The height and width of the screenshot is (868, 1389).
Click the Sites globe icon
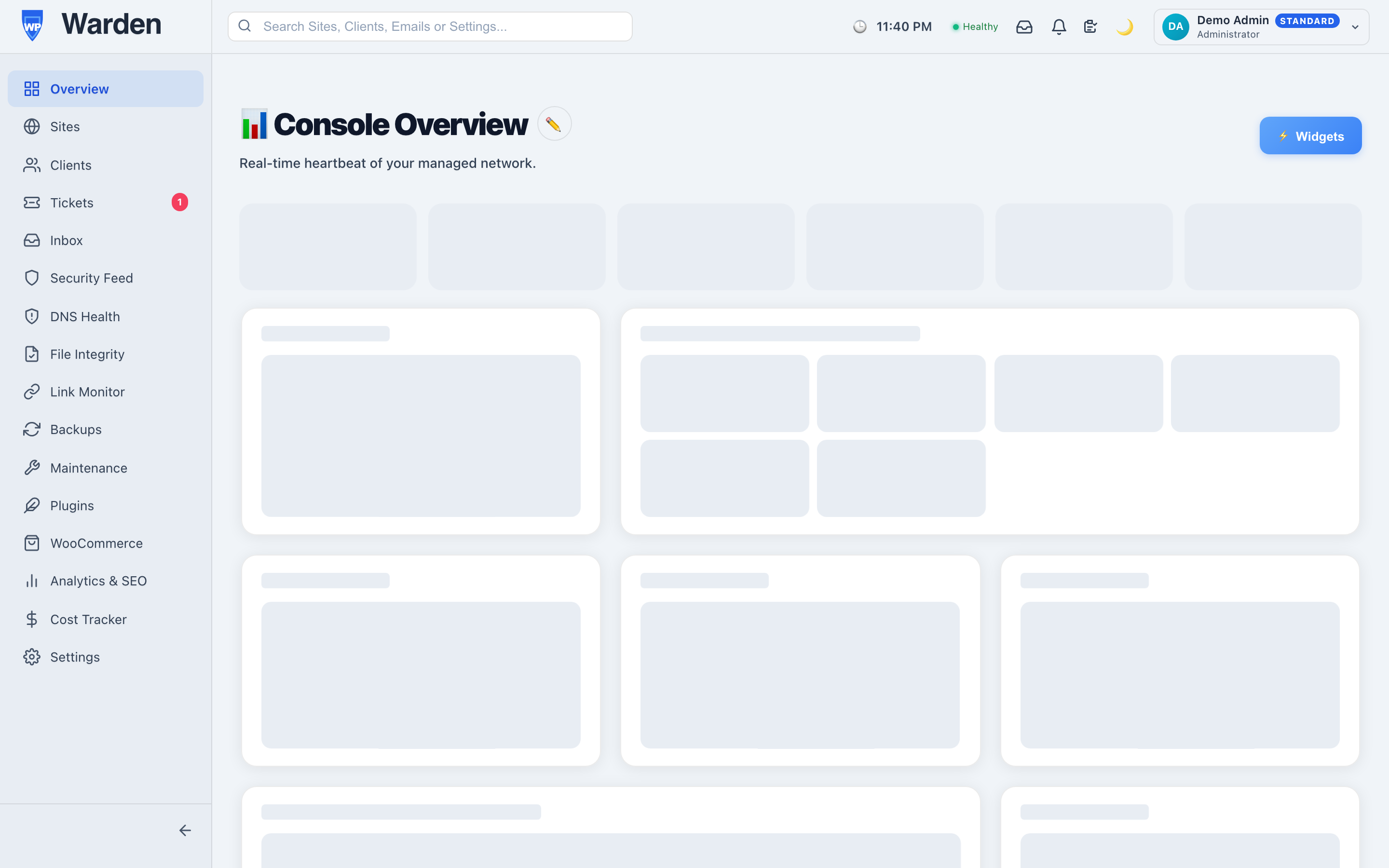[31, 127]
